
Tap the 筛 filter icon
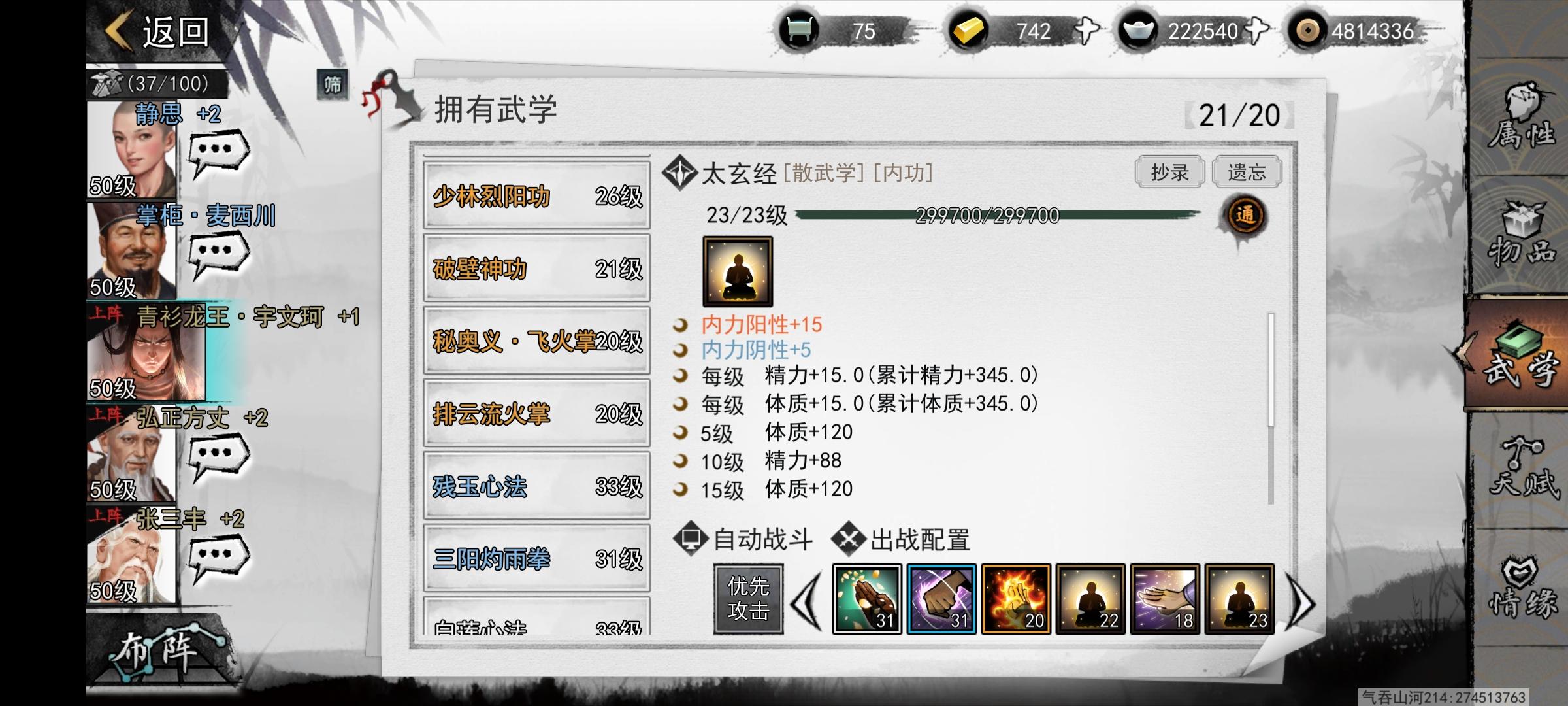pyautogui.click(x=333, y=84)
